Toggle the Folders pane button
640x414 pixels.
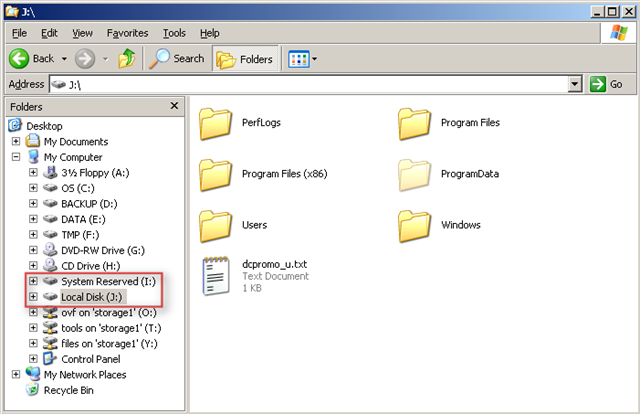pos(245,58)
